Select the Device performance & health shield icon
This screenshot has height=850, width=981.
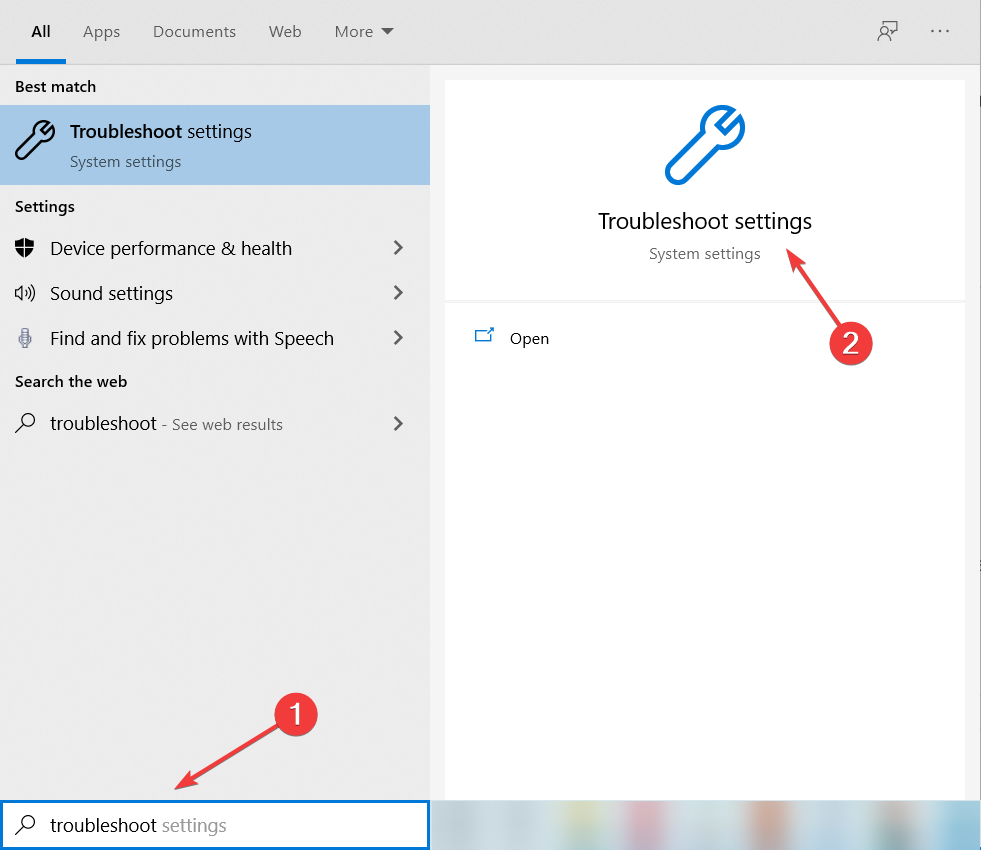28,248
